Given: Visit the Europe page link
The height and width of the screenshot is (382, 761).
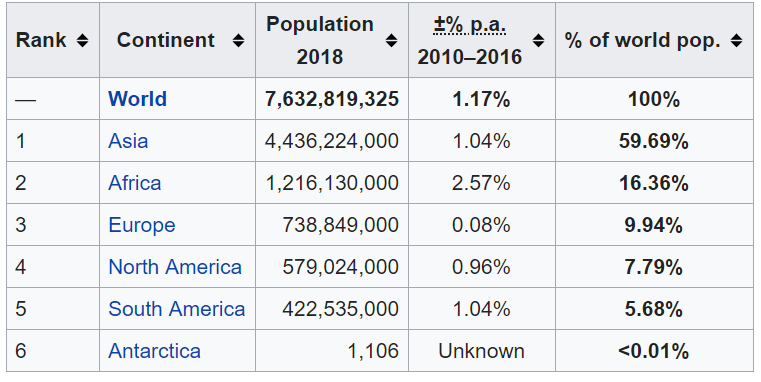Looking at the screenshot, I should click(x=142, y=225).
